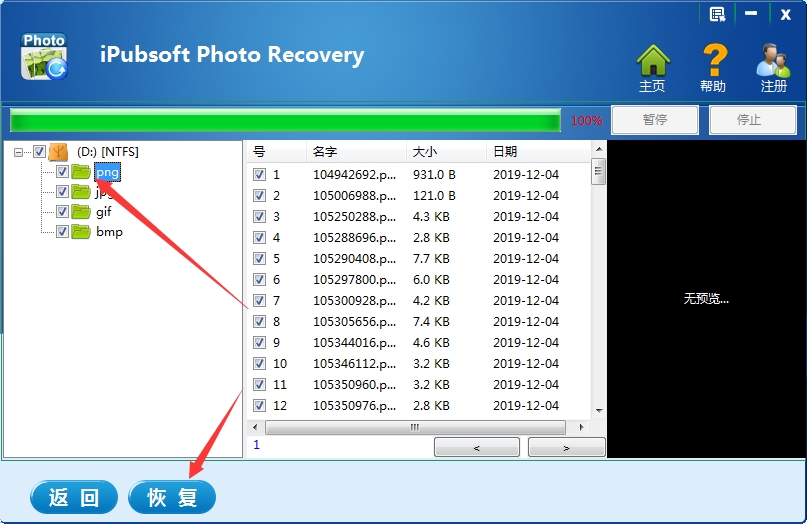The image size is (807, 524).
Task: Go to next page with > button
Action: pos(566,447)
